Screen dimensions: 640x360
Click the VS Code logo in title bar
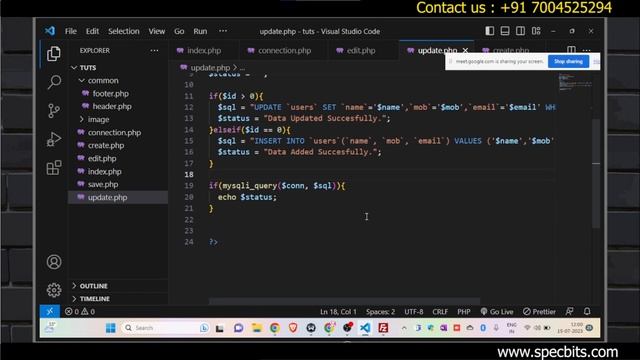(x=50, y=31)
